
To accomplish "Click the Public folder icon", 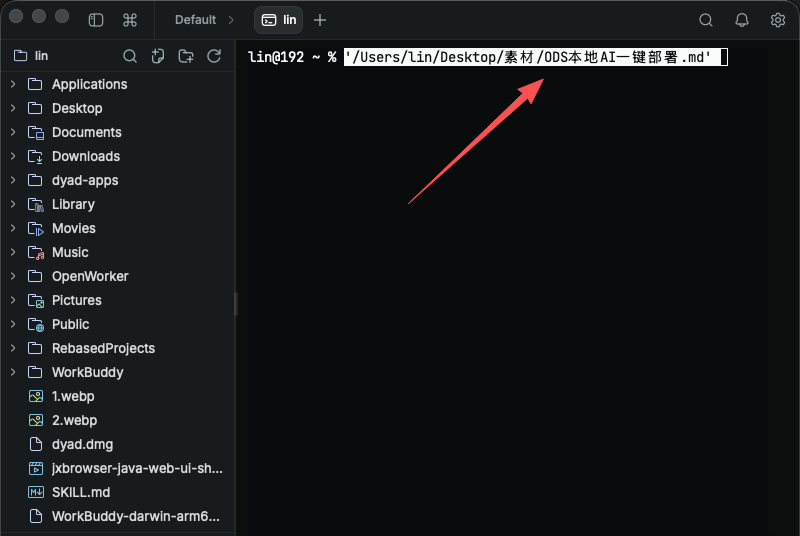I will click(36, 324).
